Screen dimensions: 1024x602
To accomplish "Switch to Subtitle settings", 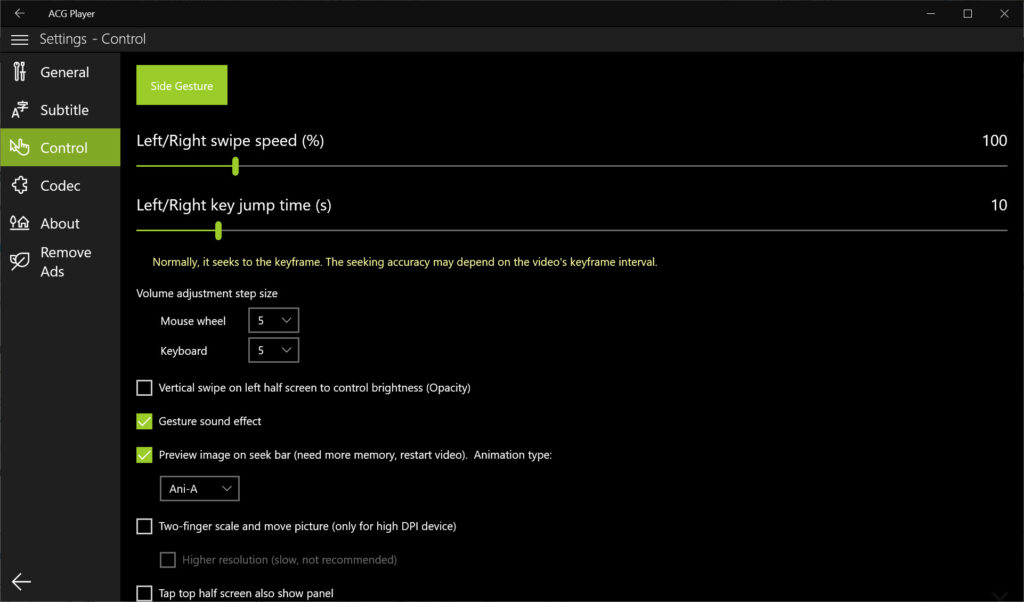I will pos(65,110).
